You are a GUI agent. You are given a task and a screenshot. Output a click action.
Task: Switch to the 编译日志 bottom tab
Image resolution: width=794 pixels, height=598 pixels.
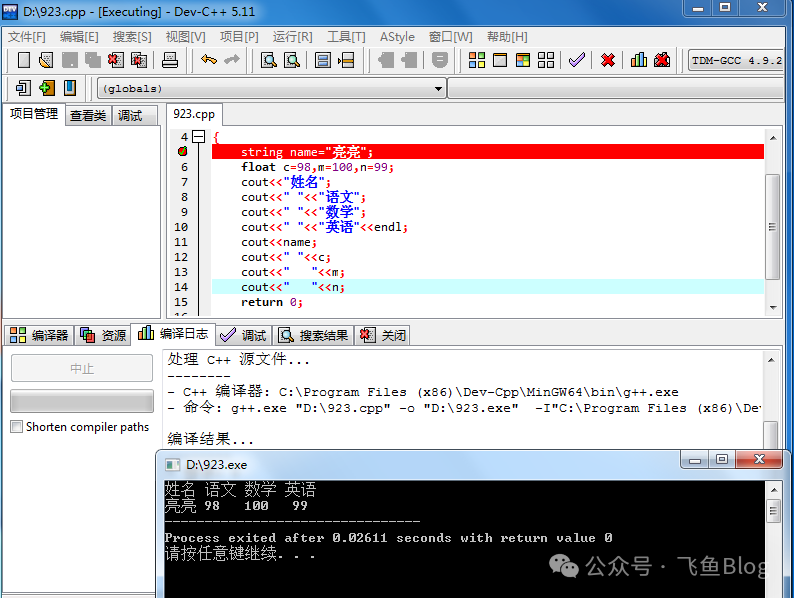[173, 334]
